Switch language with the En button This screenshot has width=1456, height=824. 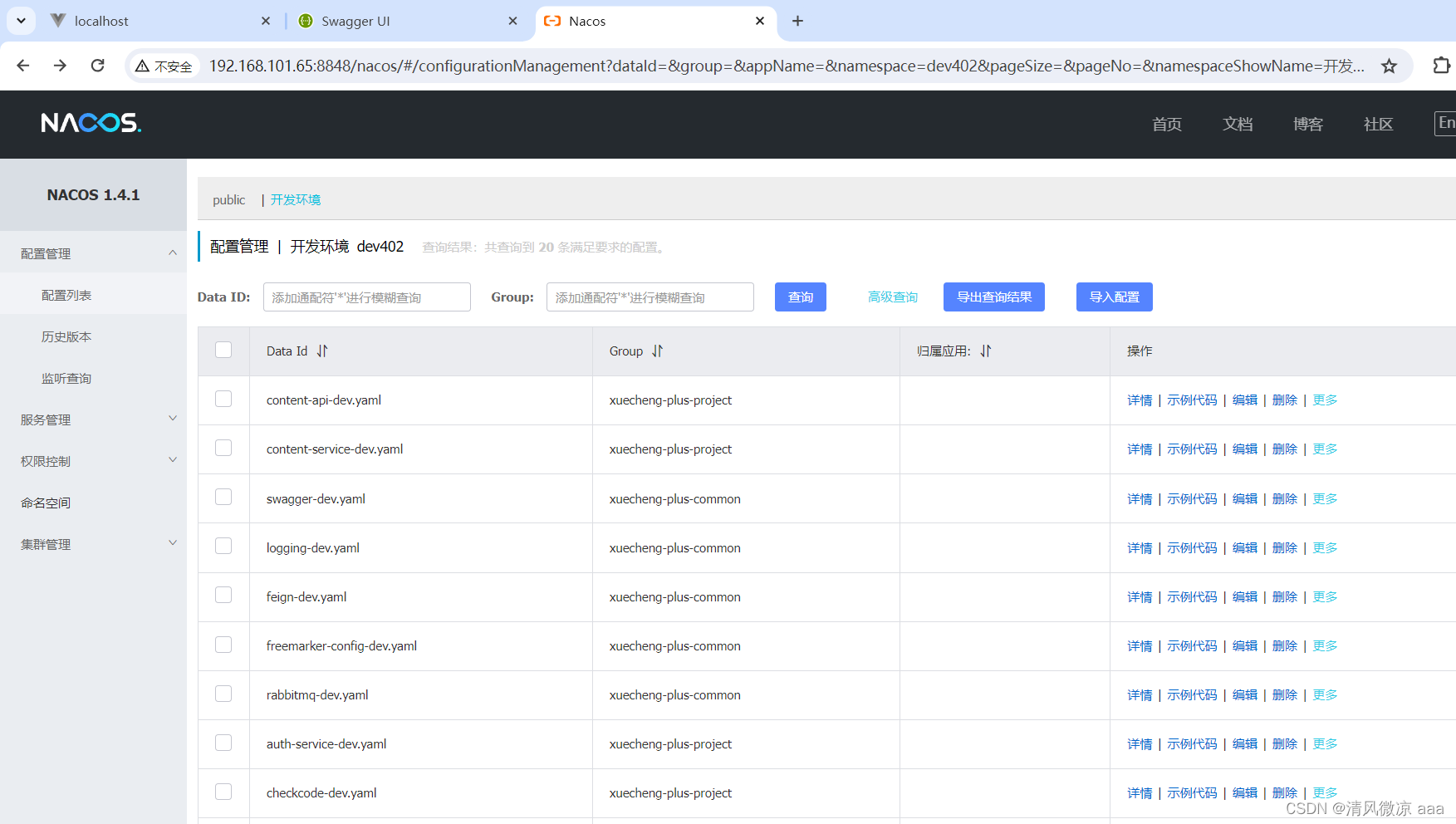click(1445, 123)
